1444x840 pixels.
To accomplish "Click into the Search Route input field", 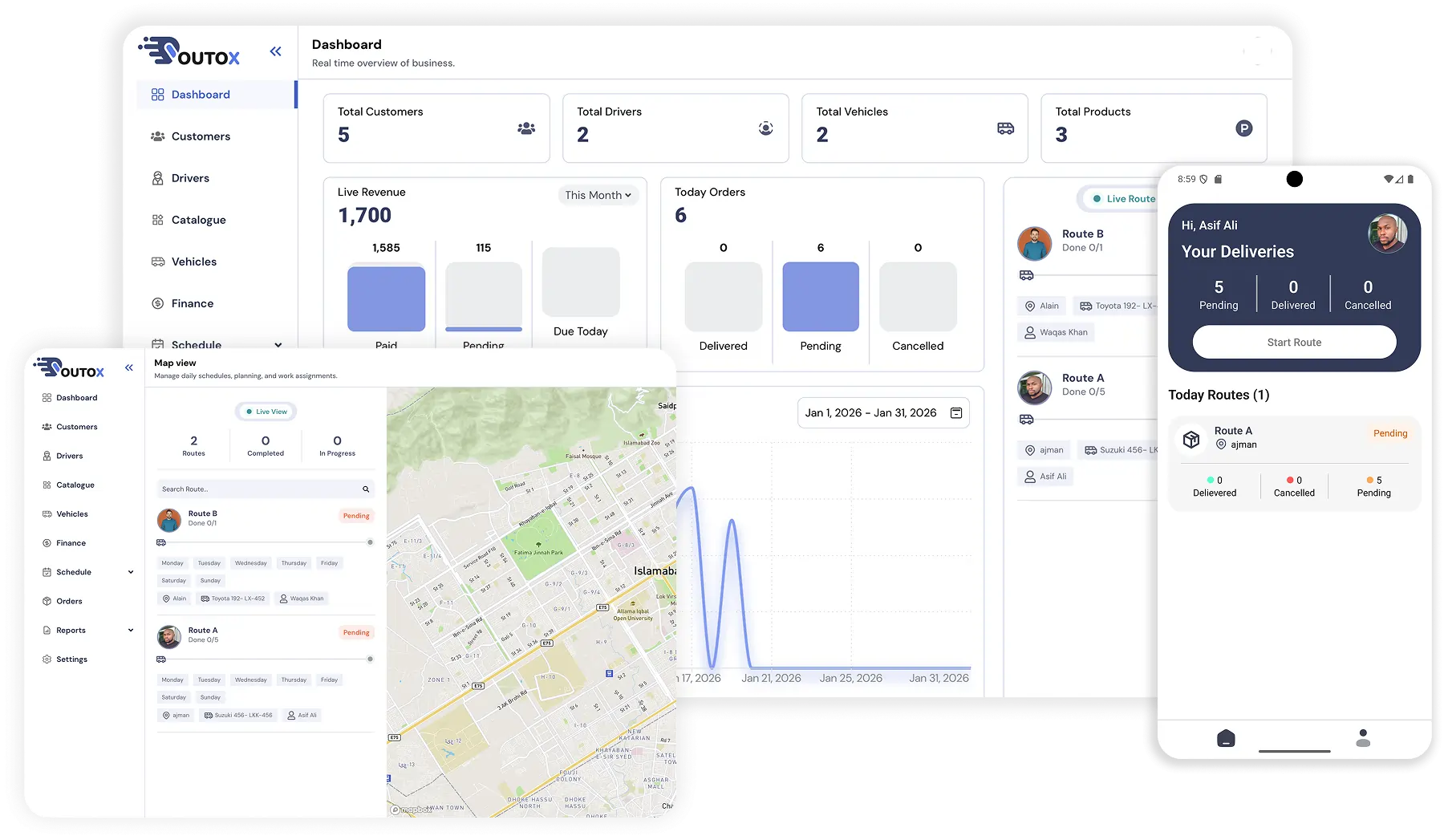I will 257,489.
